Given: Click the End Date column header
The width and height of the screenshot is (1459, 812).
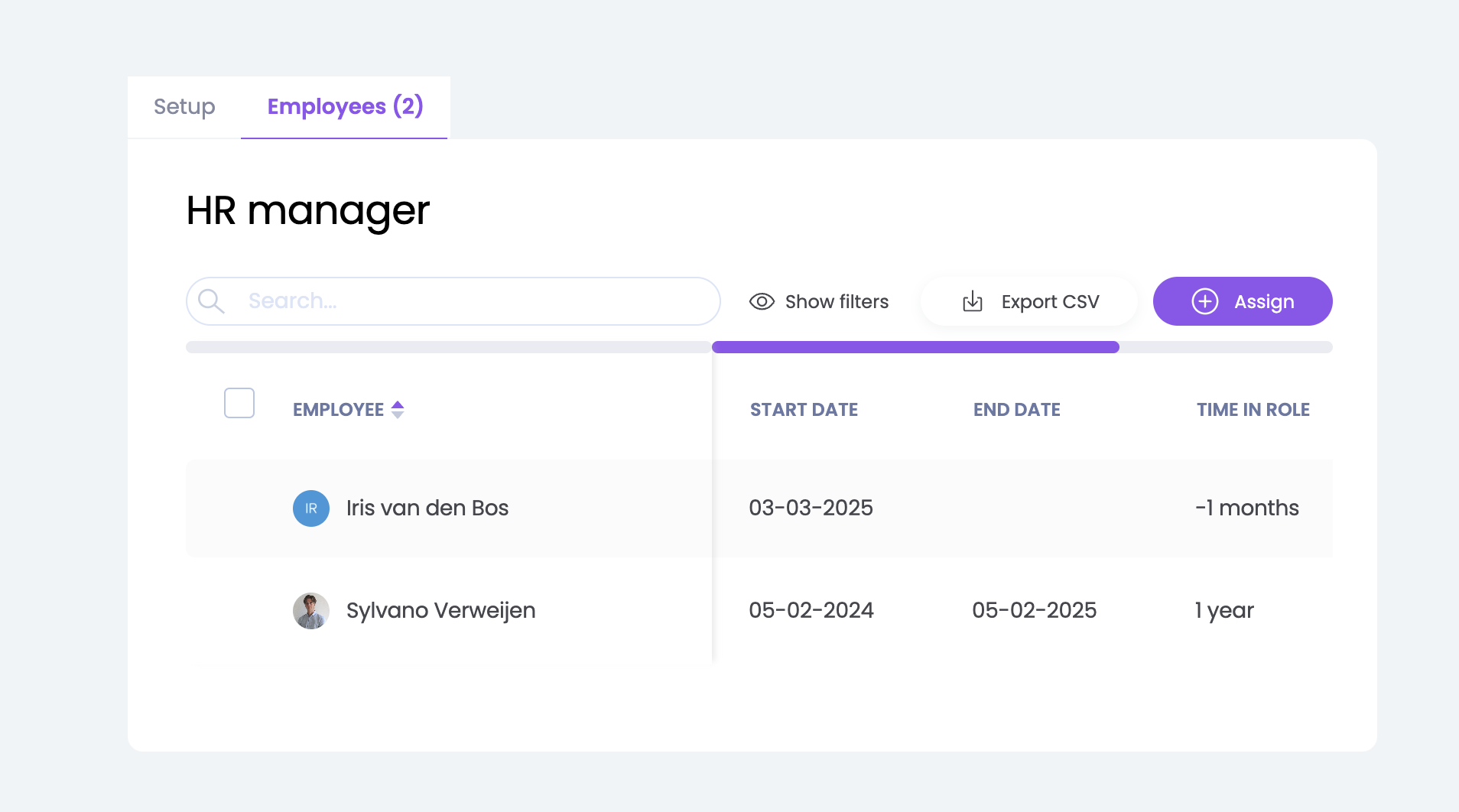Looking at the screenshot, I should coord(1016,410).
